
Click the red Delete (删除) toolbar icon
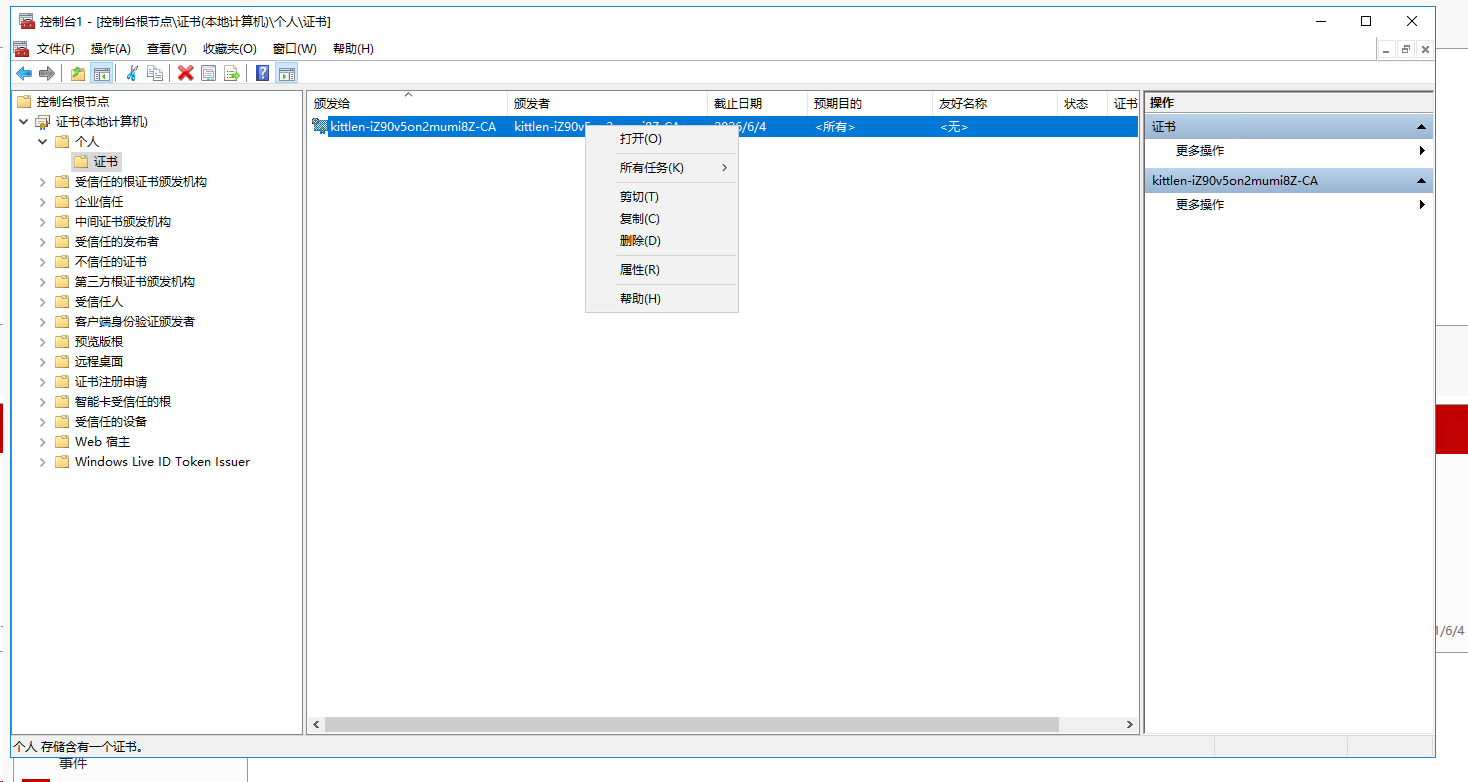tap(186, 72)
